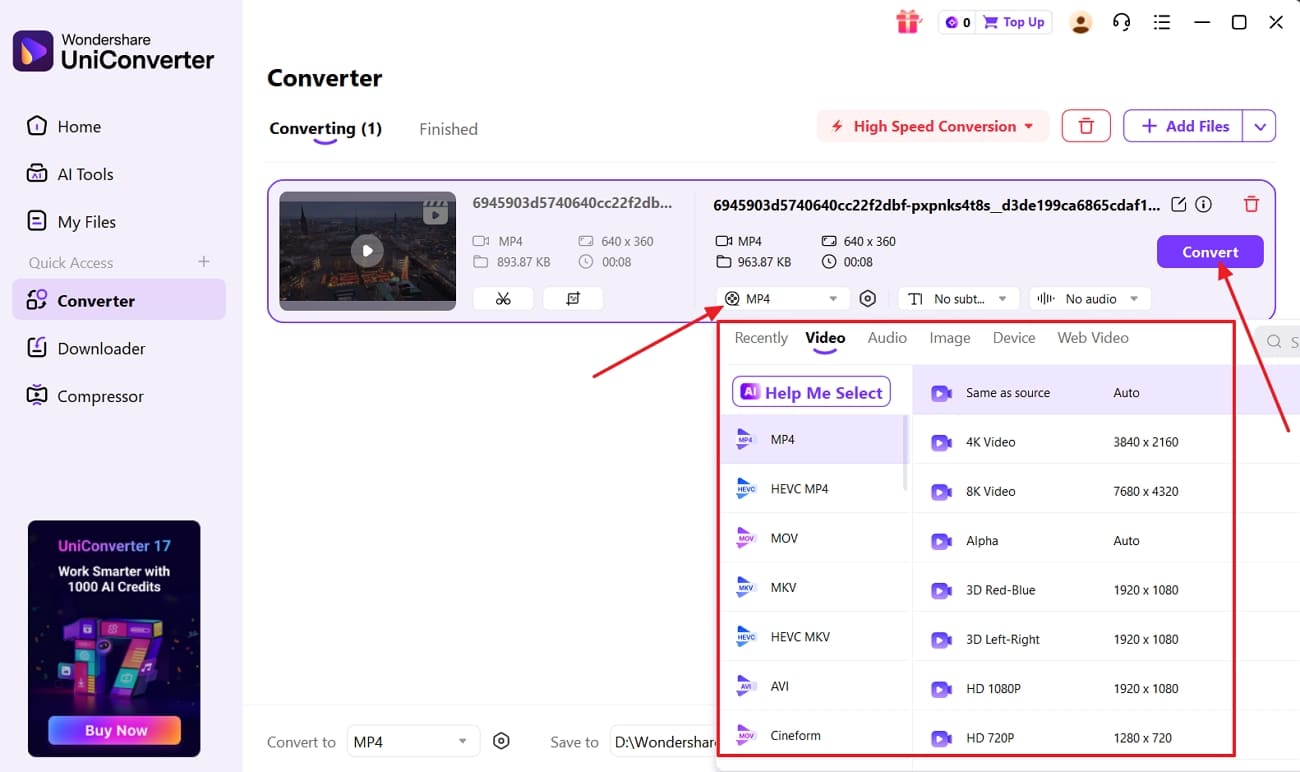
Task: Click the Save to path field
Action: click(x=664, y=741)
